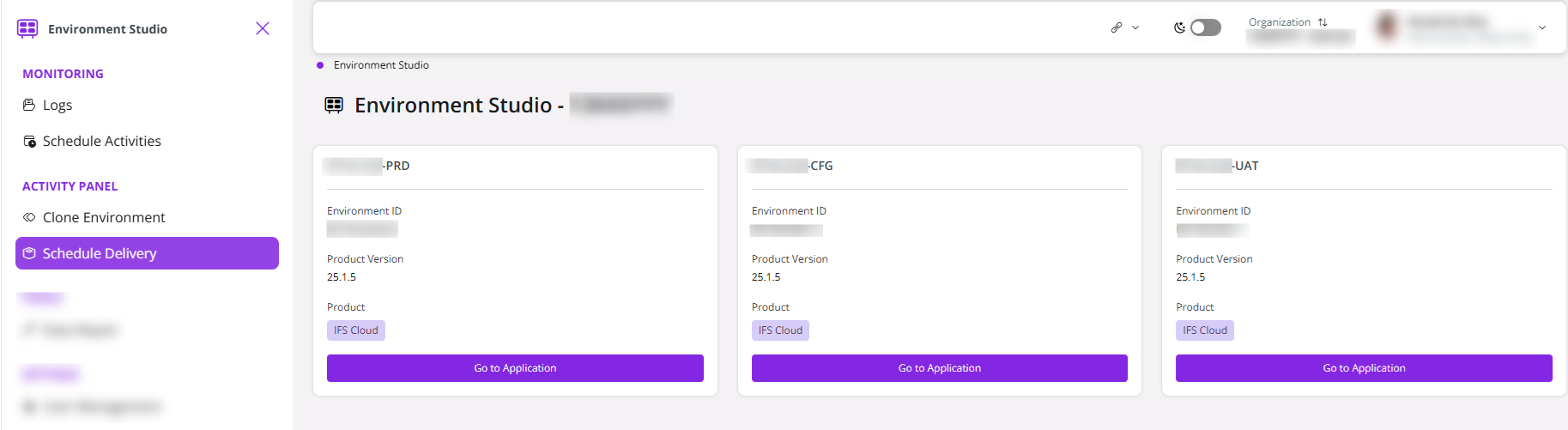Viewport: 1568px width, 430px height.
Task: Click the link icon in top bar
Action: pyautogui.click(x=1117, y=27)
